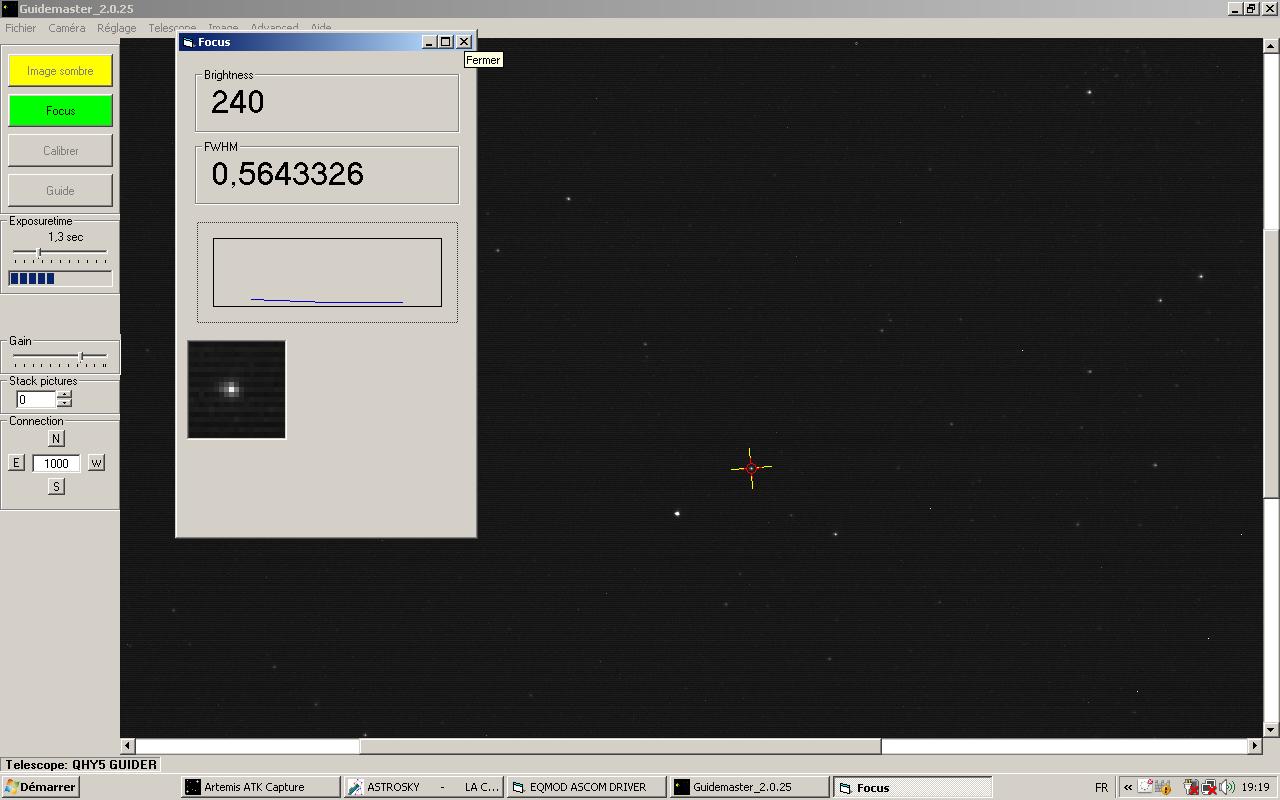The height and width of the screenshot is (800, 1280).
Task: Click the zoomed star preview thumbnail
Action: coord(237,389)
